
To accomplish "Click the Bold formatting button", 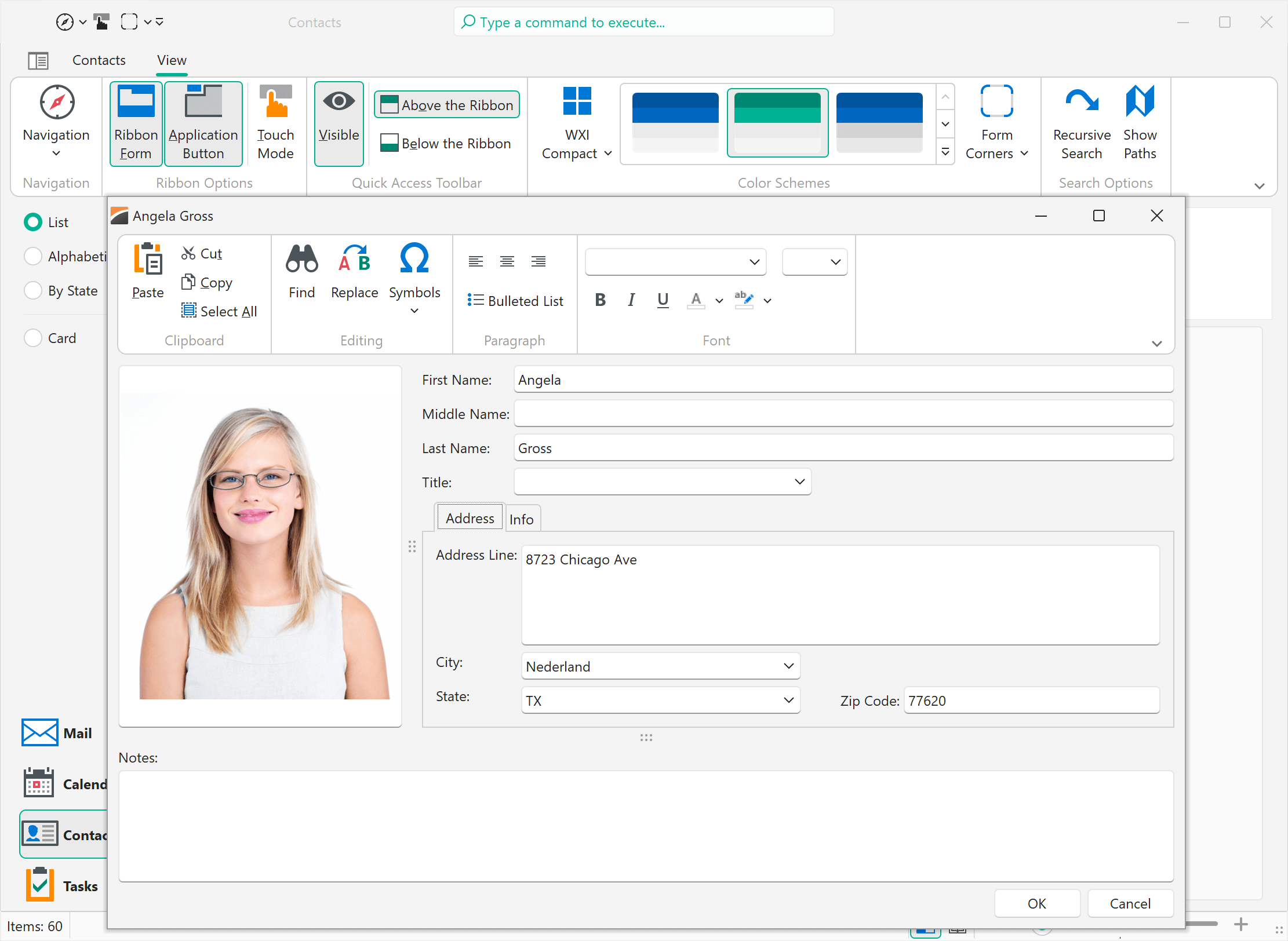I will 600,300.
